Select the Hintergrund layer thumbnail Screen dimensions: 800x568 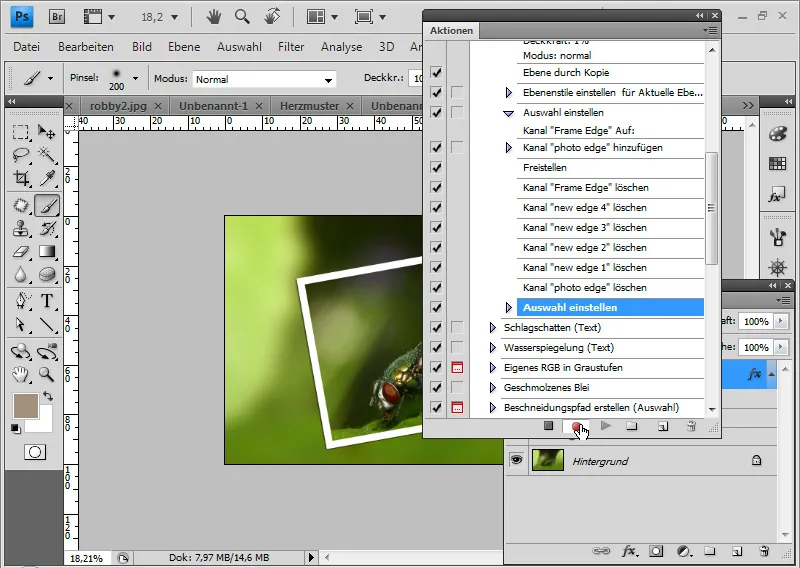coord(548,460)
